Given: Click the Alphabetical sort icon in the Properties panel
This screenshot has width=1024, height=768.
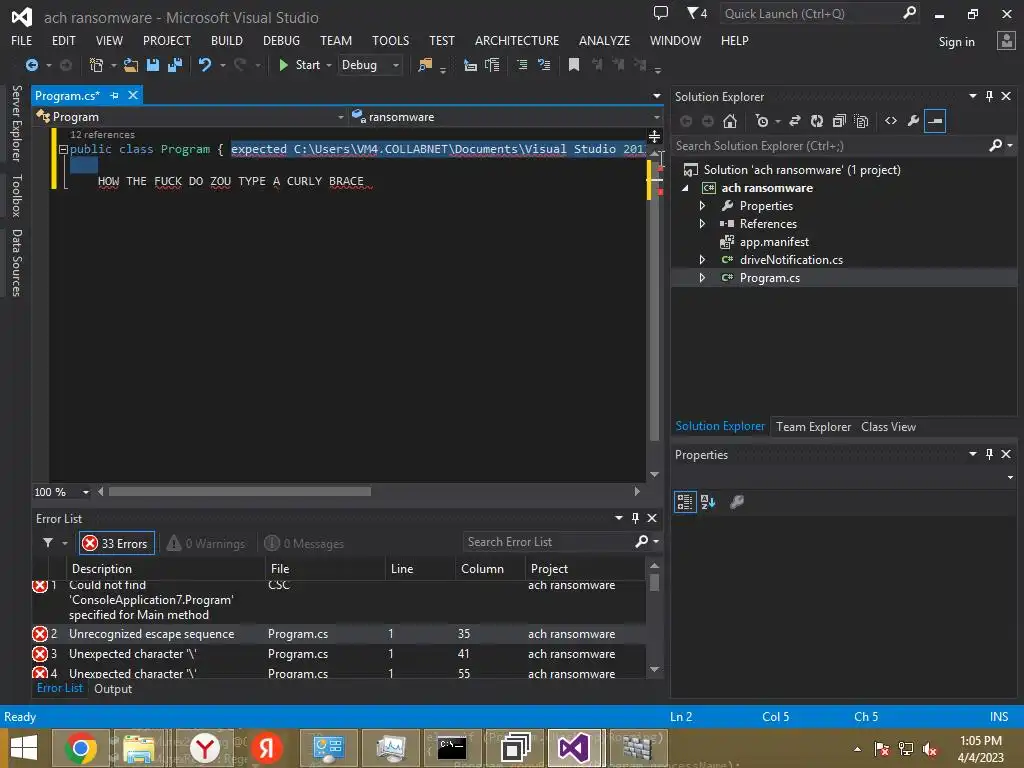Looking at the screenshot, I should click(708, 502).
